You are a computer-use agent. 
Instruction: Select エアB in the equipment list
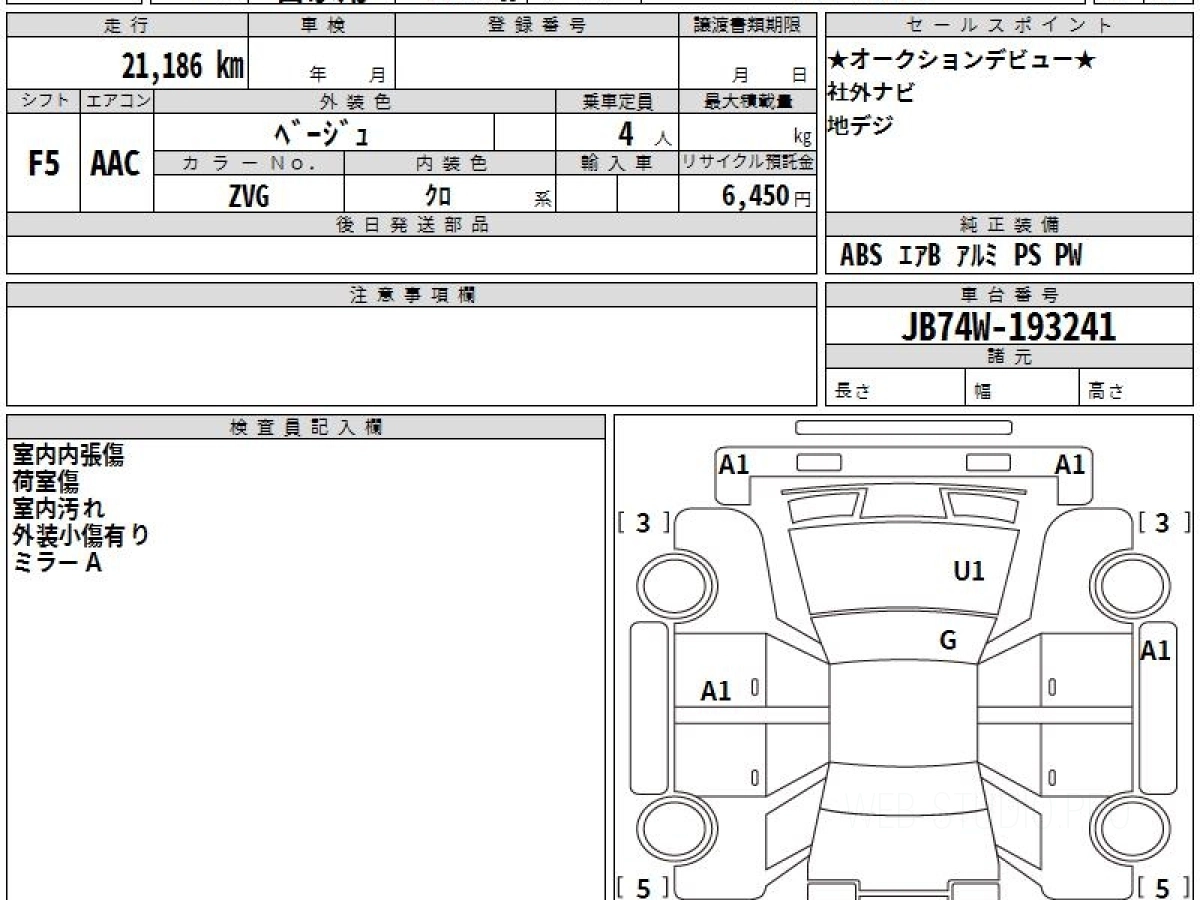pos(920,256)
